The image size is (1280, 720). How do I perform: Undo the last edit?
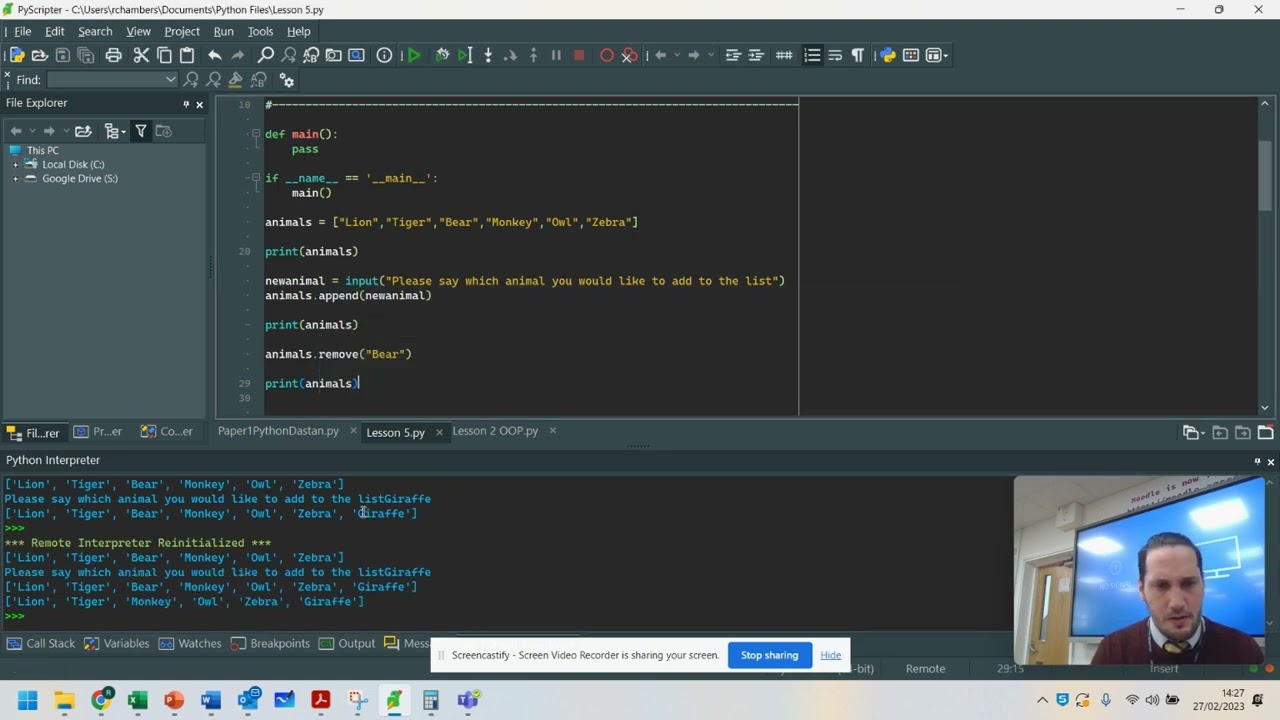pos(214,55)
